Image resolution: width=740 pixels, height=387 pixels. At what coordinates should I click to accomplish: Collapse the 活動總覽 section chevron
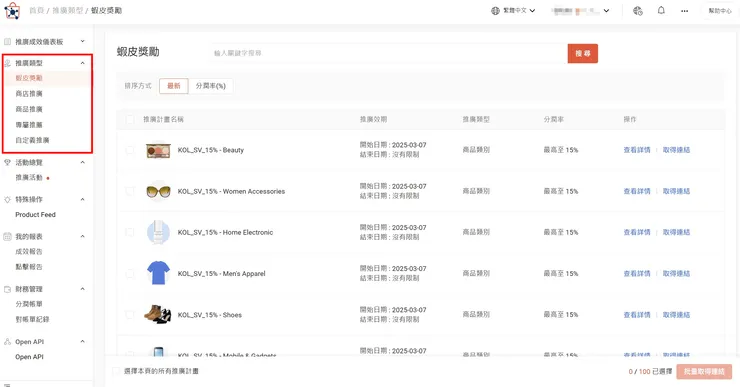point(83,162)
